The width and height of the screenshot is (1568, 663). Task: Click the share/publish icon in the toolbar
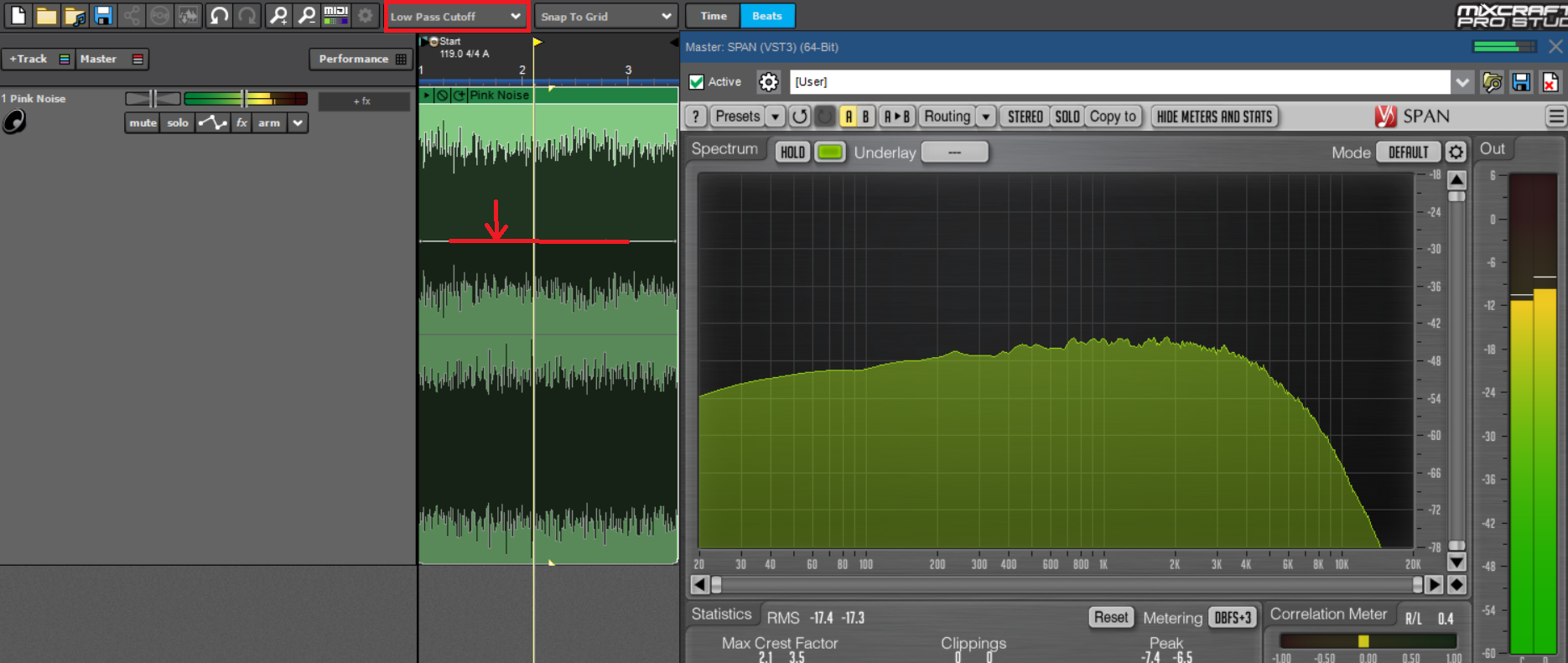click(x=132, y=15)
